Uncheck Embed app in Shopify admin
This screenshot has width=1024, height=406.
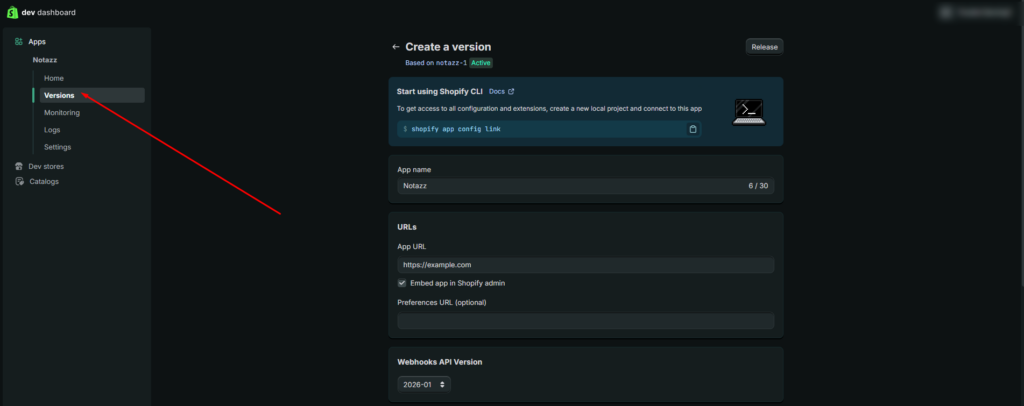(402, 283)
